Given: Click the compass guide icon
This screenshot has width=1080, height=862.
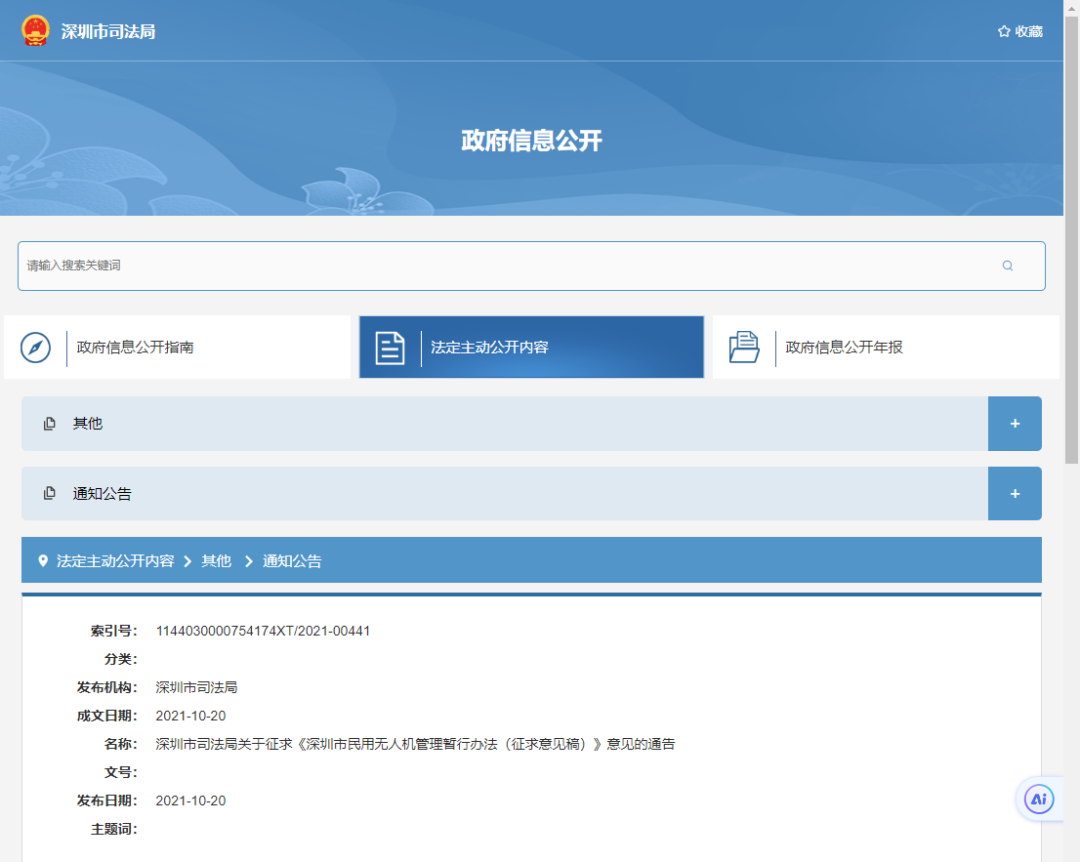Looking at the screenshot, I should [x=36, y=348].
